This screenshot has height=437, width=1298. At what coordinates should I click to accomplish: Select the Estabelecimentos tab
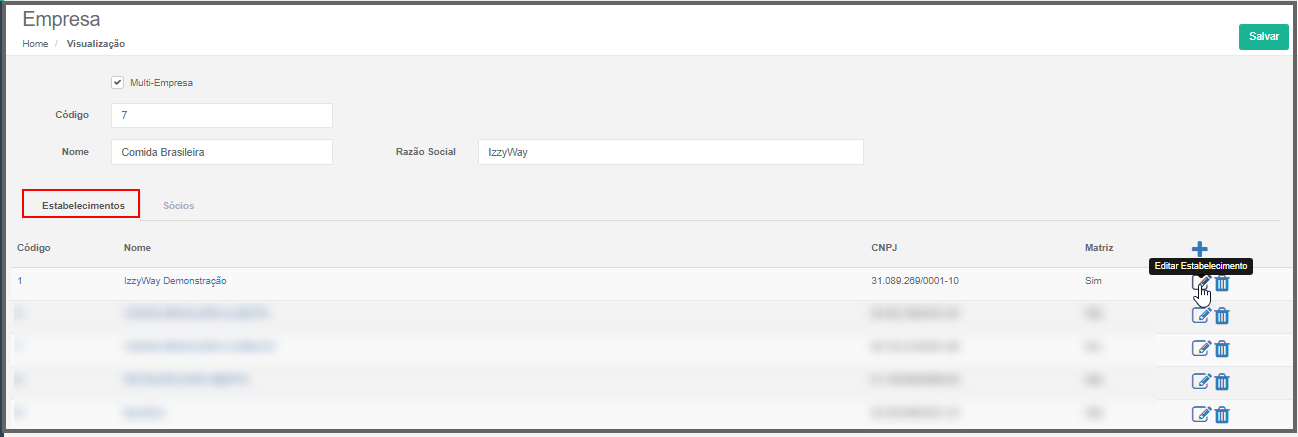tap(82, 204)
